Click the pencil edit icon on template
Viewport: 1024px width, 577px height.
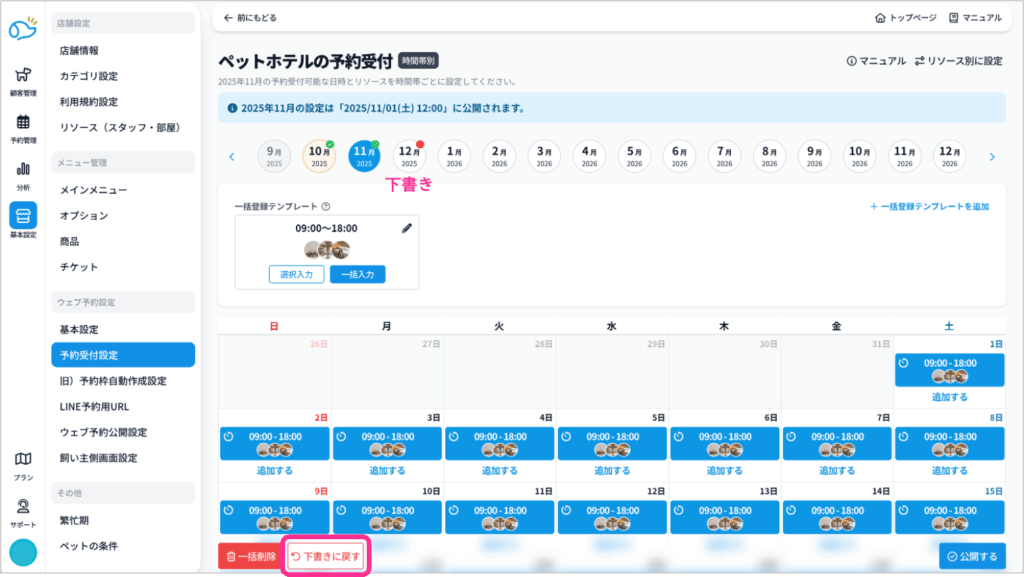pos(406,228)
